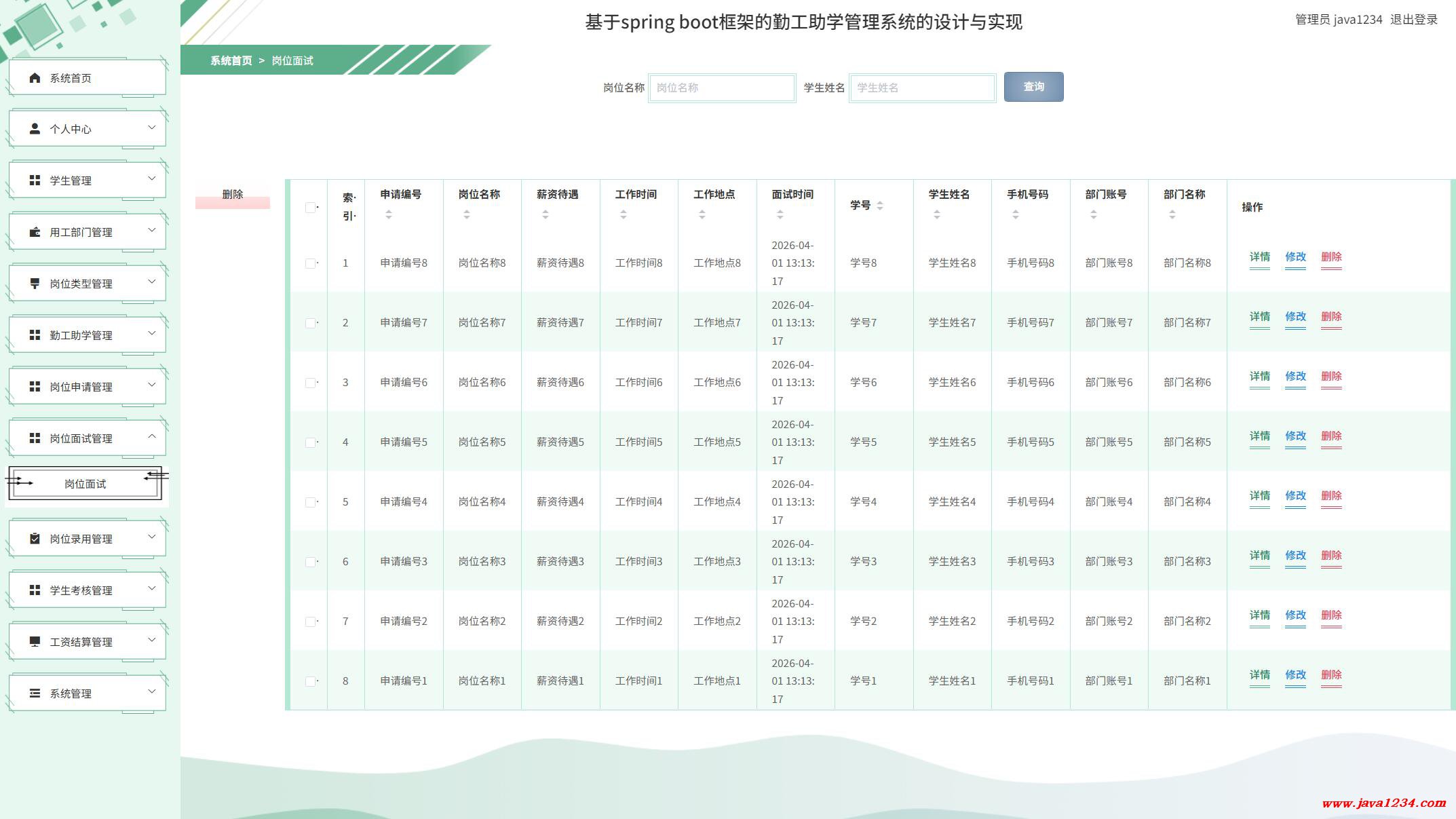The height and width of the screenshot is (819, 1456).
Task: Click the clipboard icon in 岗位录用管理
Action: click(x=35, y=539)
